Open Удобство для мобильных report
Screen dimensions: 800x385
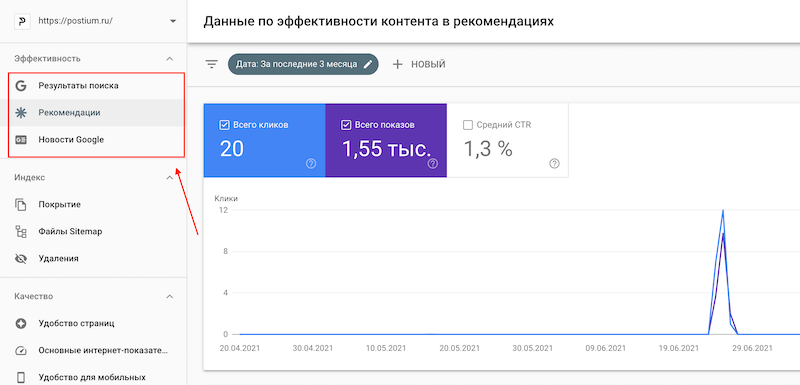[x=92, y=378]
